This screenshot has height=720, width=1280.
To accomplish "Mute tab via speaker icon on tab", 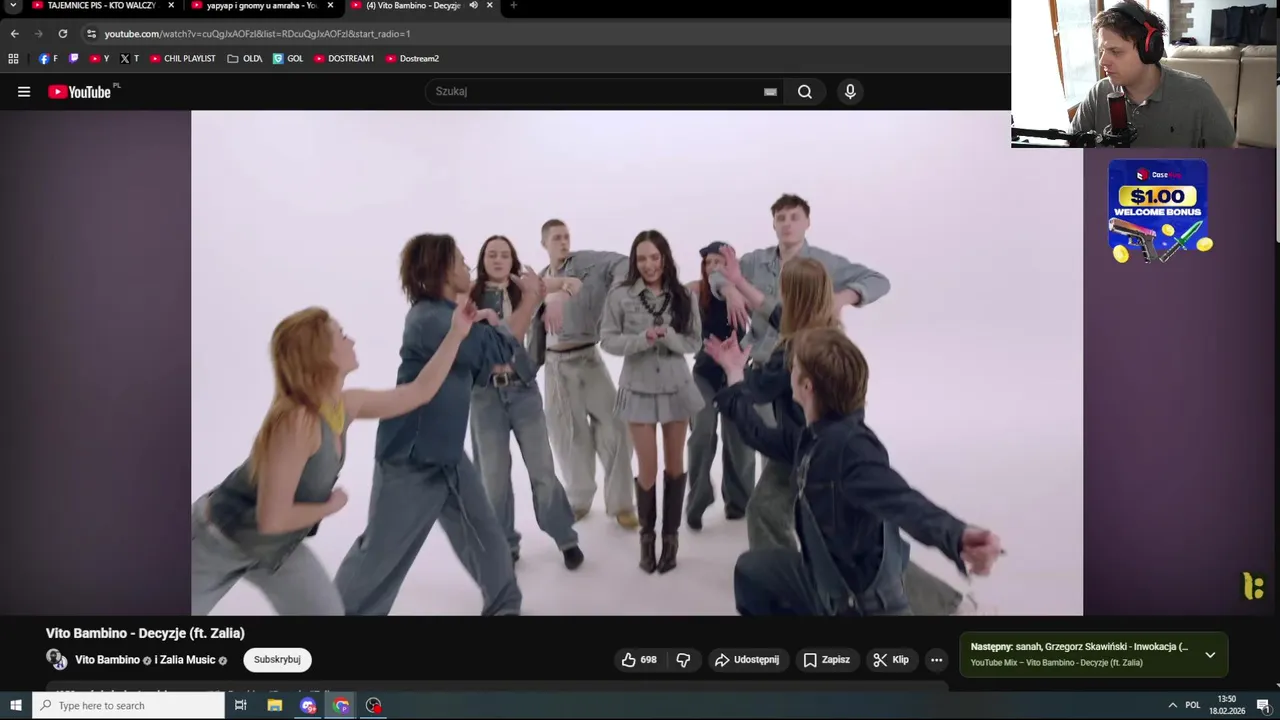I will 474,5.
